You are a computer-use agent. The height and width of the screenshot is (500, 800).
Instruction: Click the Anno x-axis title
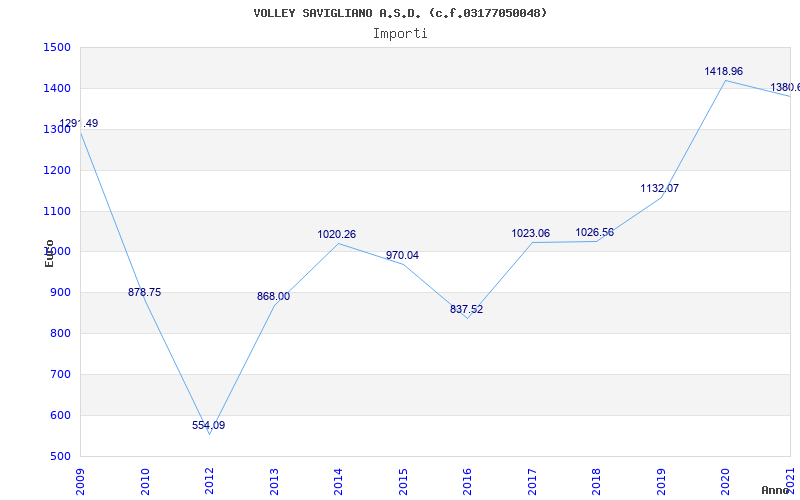(x=776, y=490)
